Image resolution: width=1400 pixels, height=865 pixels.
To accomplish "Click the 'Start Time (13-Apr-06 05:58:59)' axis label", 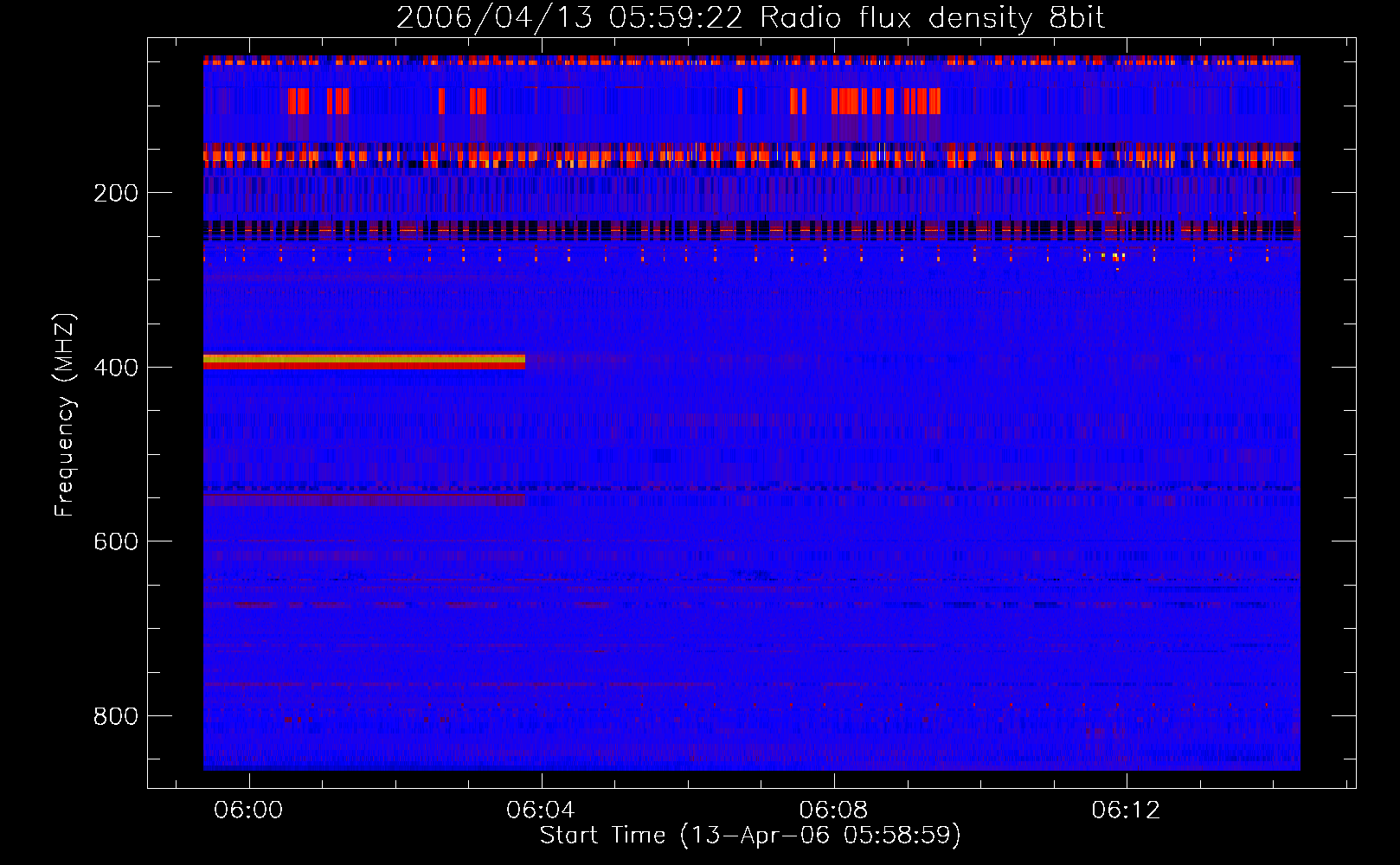I will point(750,836).
